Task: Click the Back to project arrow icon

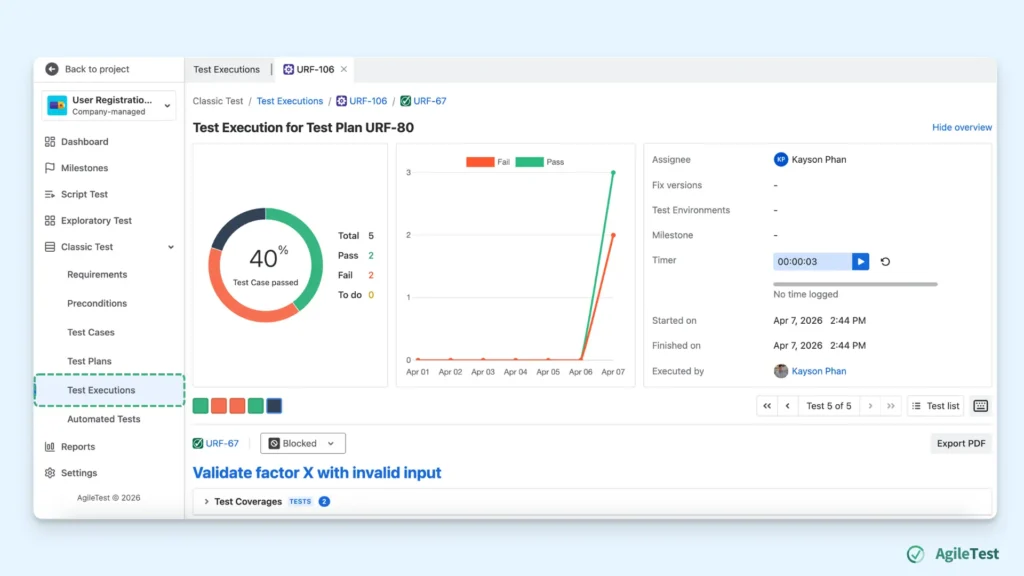Action: click(52, 69)
